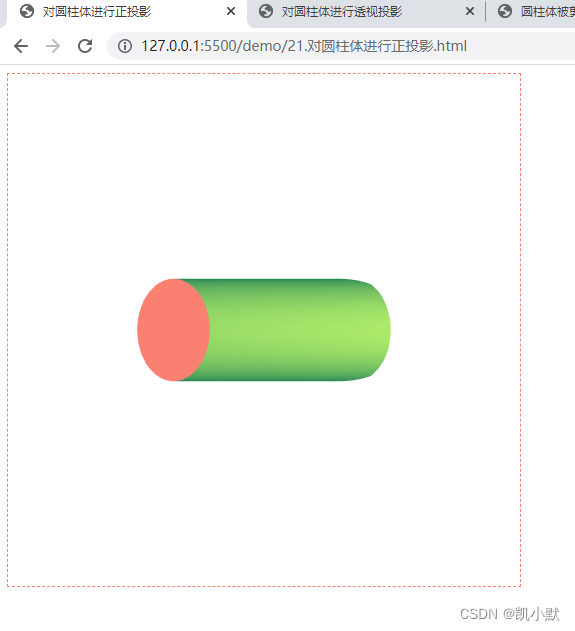Click the browser back arrow

pyautogui.click(x=21, y=46)
